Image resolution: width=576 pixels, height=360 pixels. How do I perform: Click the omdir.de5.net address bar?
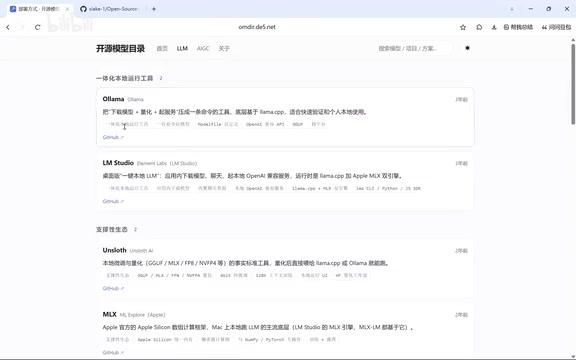(x=257, y=27)
